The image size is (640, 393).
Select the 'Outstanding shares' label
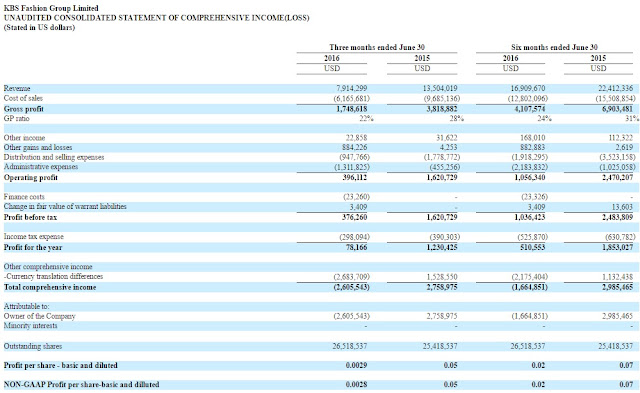tap(33, 346)
